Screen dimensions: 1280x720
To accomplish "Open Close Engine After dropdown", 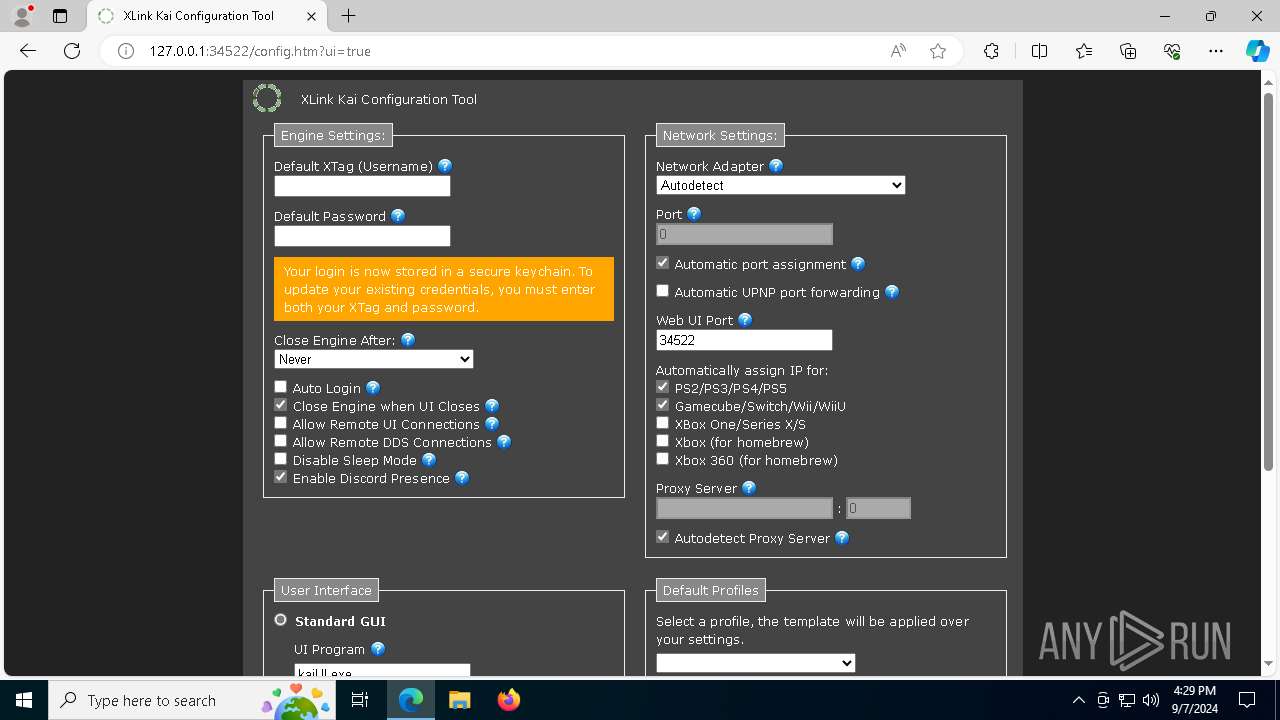I will pos(374,359).
